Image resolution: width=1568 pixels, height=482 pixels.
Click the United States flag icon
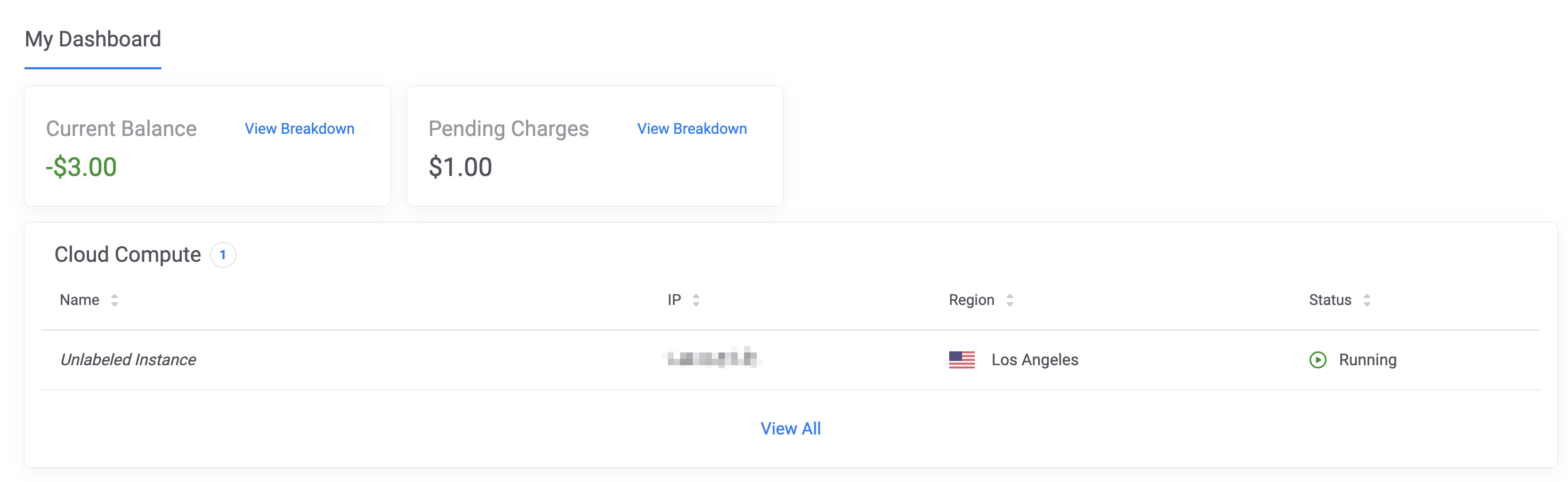click(961, 360)
